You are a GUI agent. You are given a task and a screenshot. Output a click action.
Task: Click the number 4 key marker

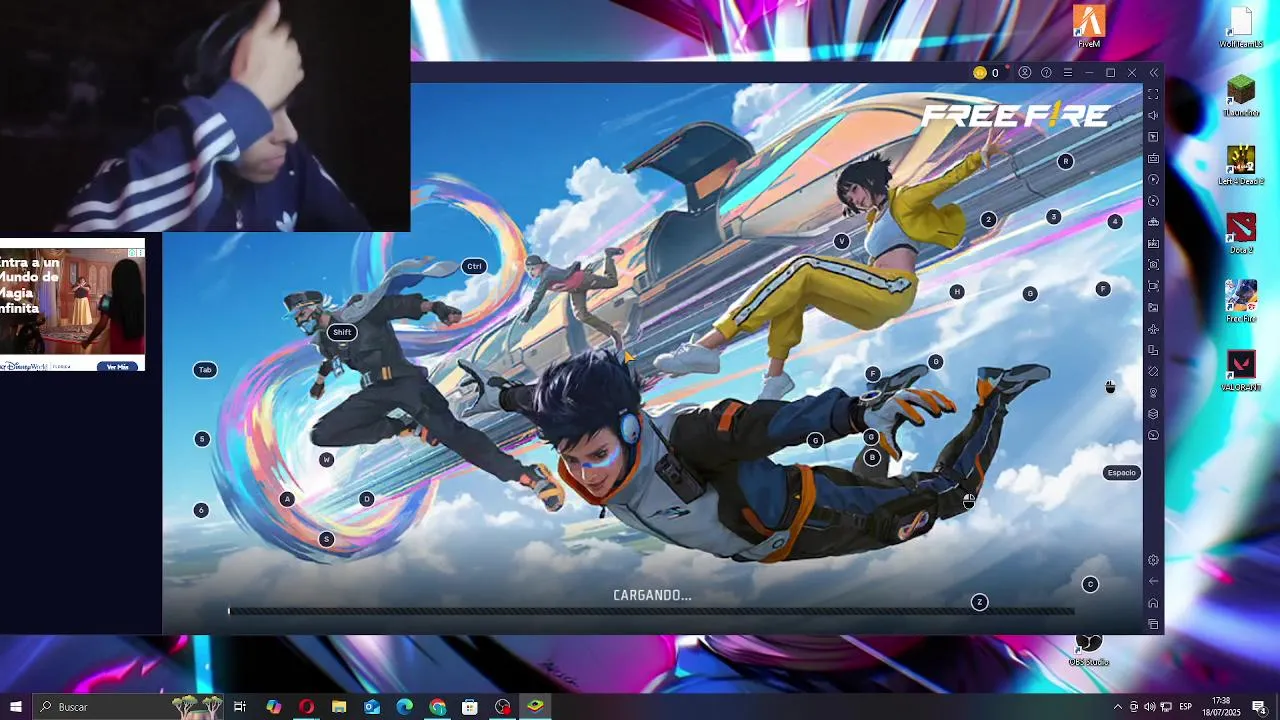[x=1115, y=222]
